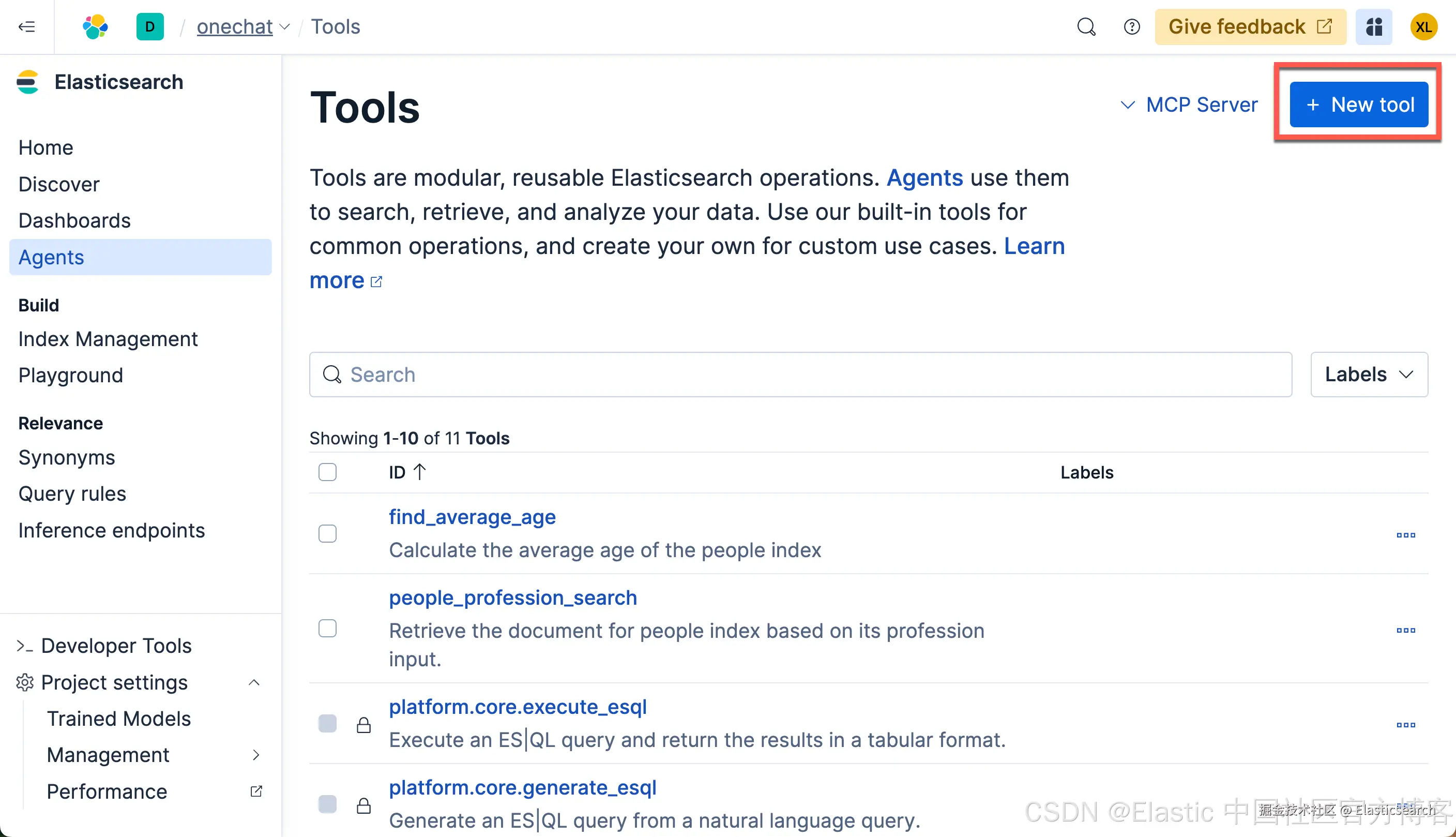Click the Project settings gear icon

pos(25,682)
